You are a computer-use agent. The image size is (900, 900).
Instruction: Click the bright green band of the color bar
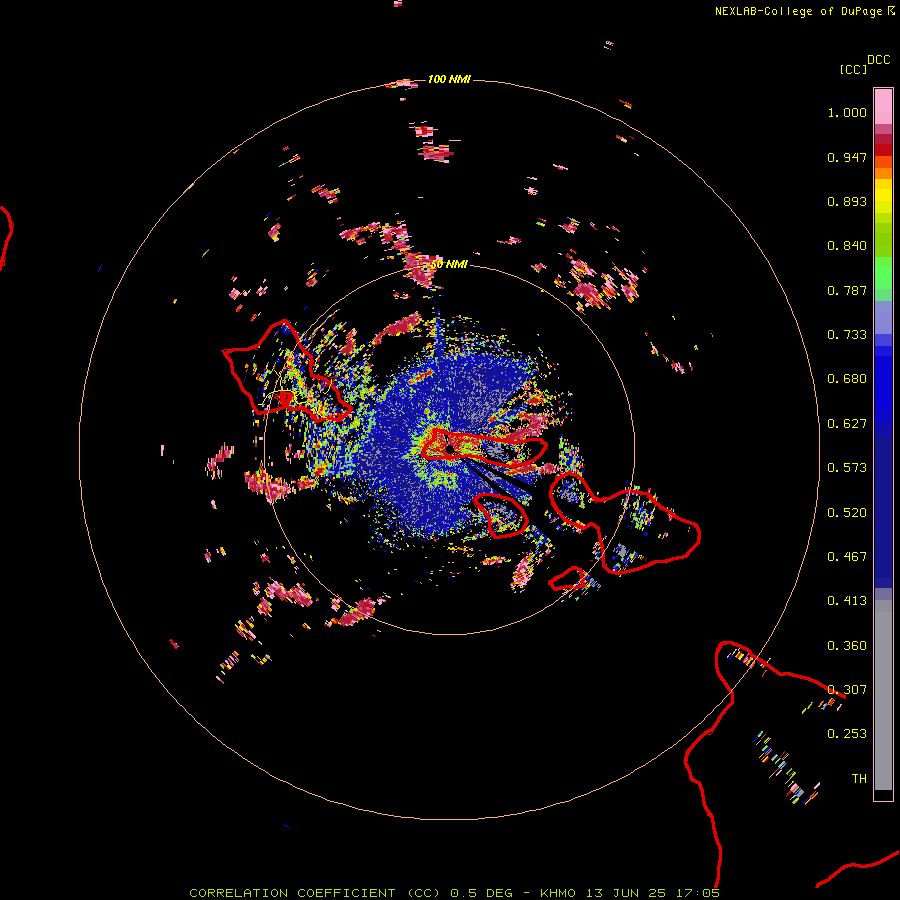[883, 273]
